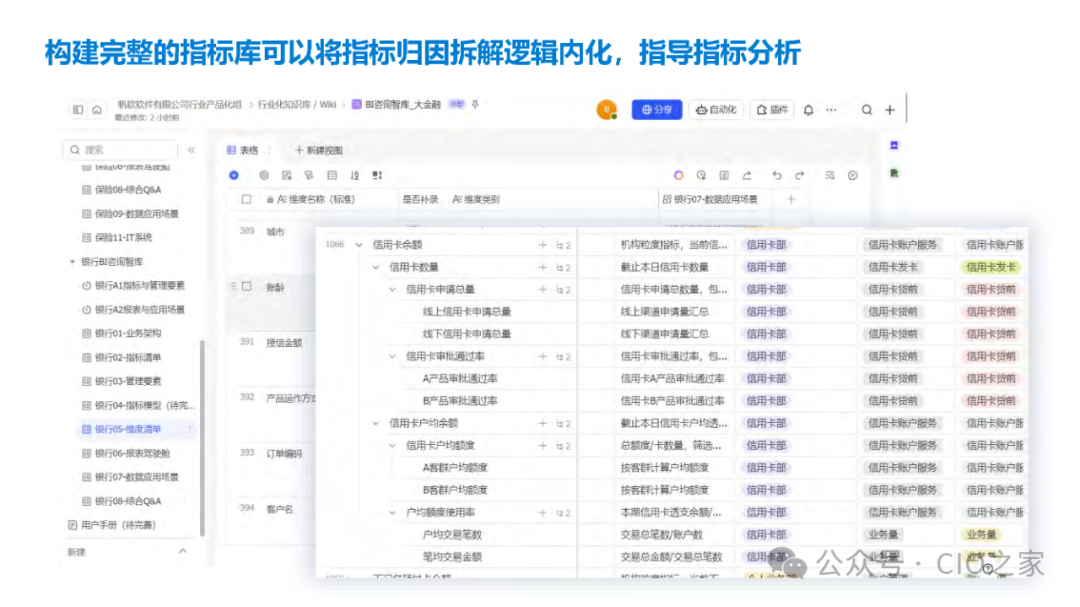Screen dimensions: 1080x607
Task: Collapse the 户均额度使用率 row
Action: click(392, 513)
